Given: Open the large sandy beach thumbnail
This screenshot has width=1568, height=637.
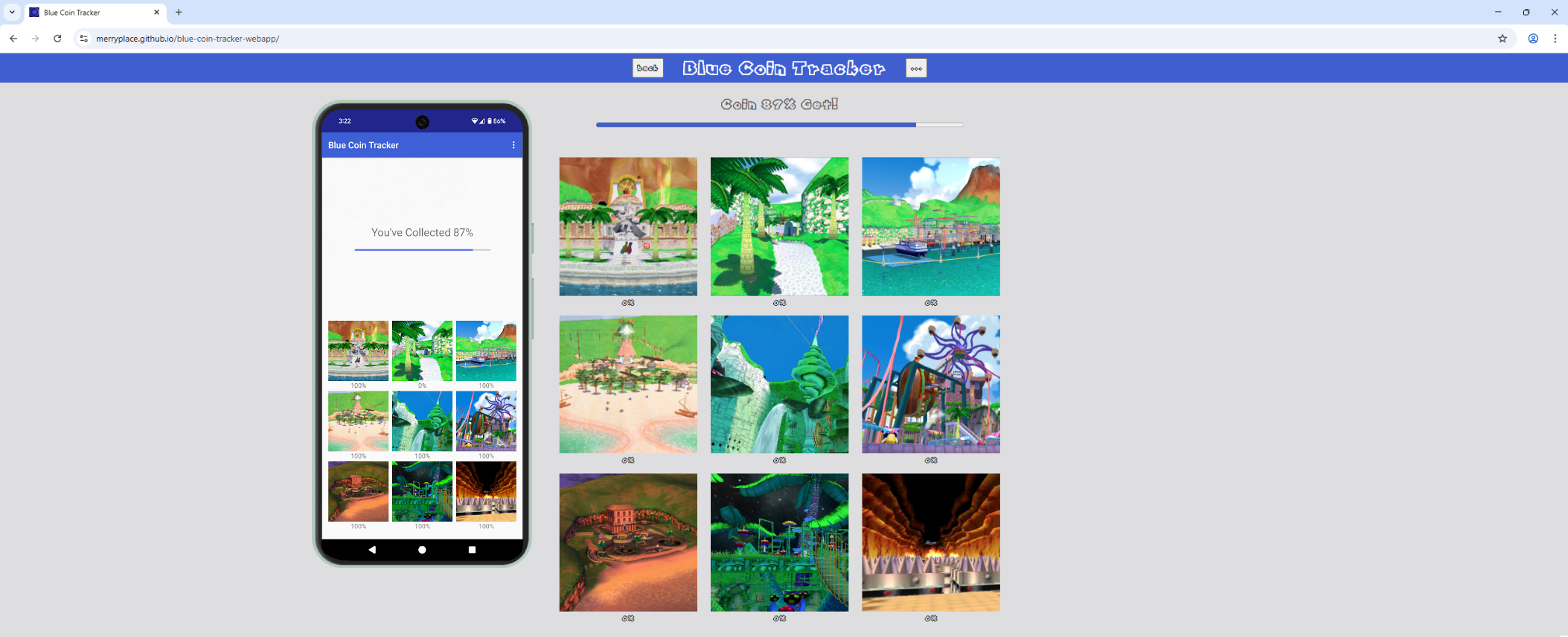Looking at the screenshot, I should coord(628,384).
